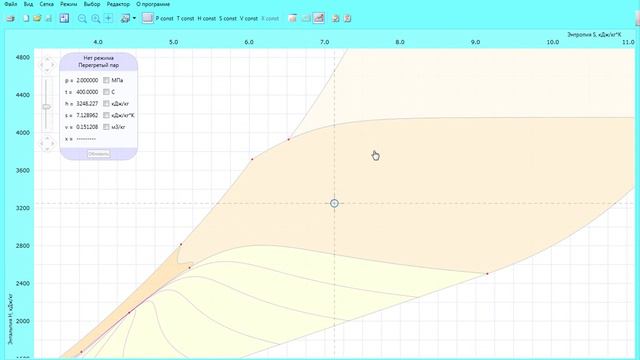Select the T const line mode
640x360 pixels.
pos(185,18)
